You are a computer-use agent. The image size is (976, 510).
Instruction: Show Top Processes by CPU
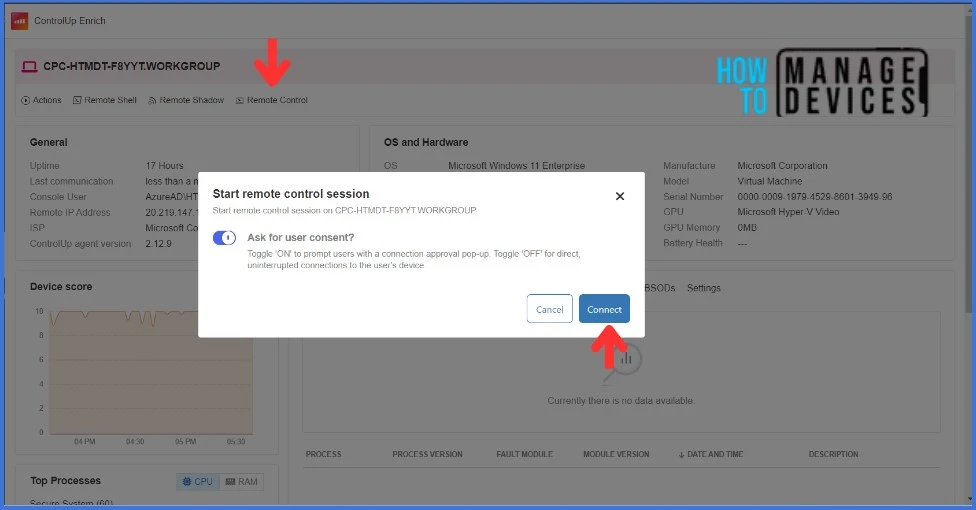198,481
